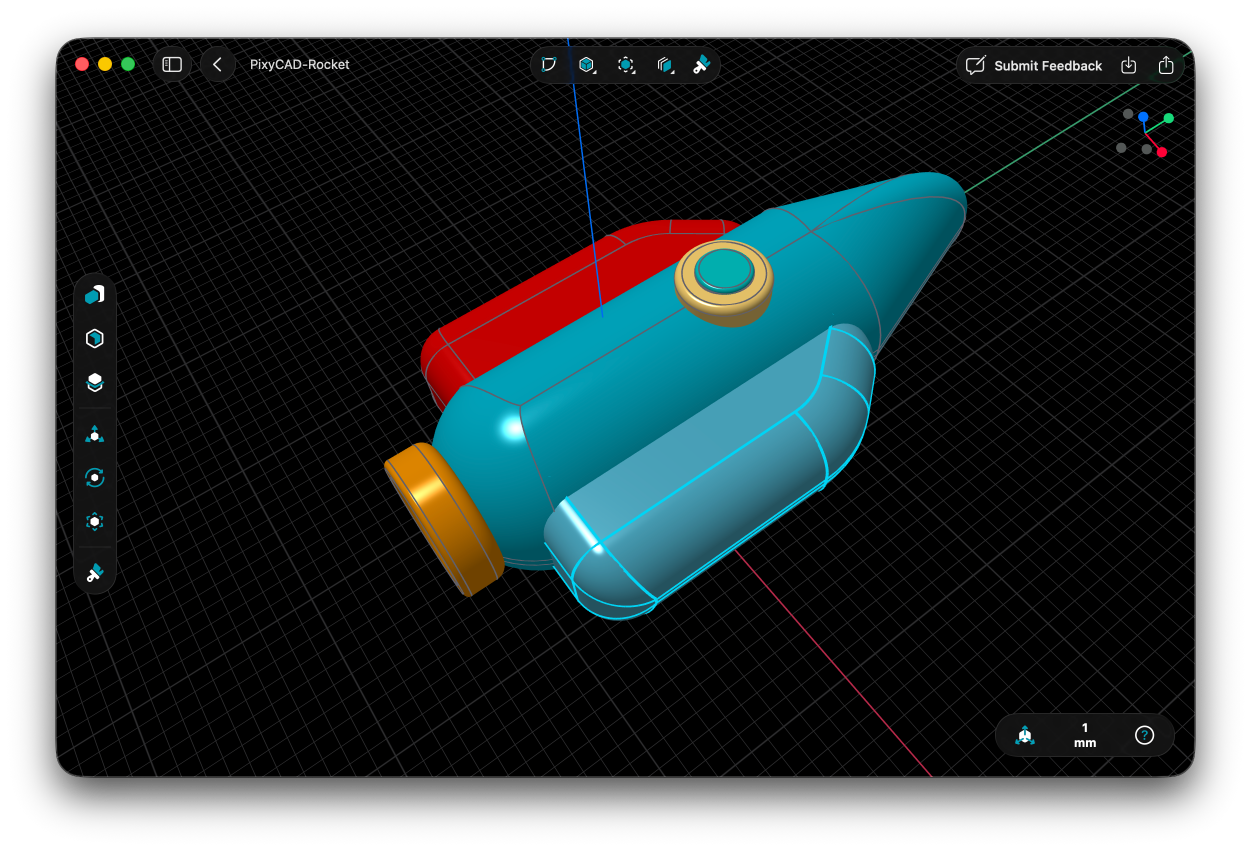Select the stacked layers tool in left sidebar
This screenshot has height=851, width=1251.
point(94,382)
